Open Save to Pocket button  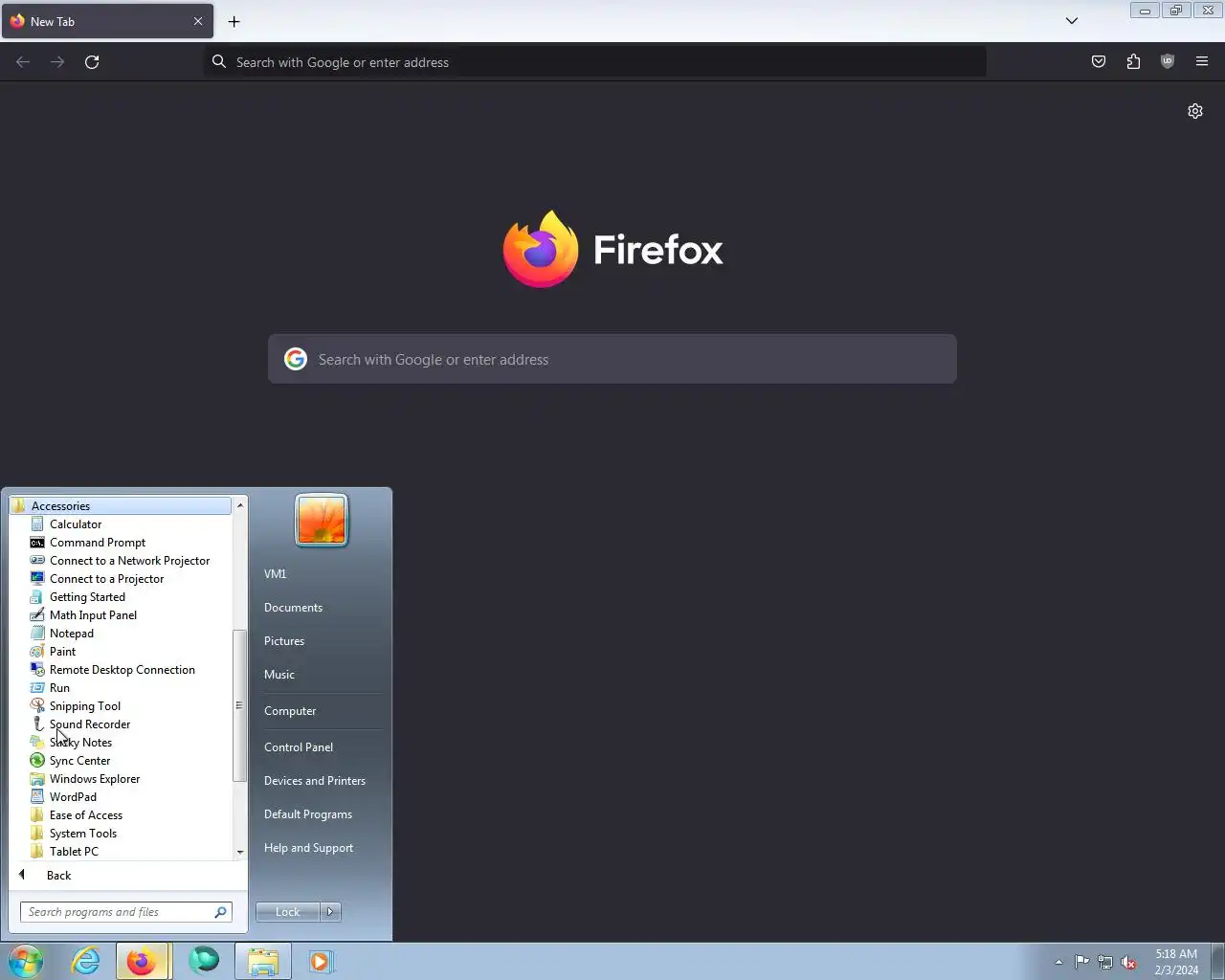1099,62
